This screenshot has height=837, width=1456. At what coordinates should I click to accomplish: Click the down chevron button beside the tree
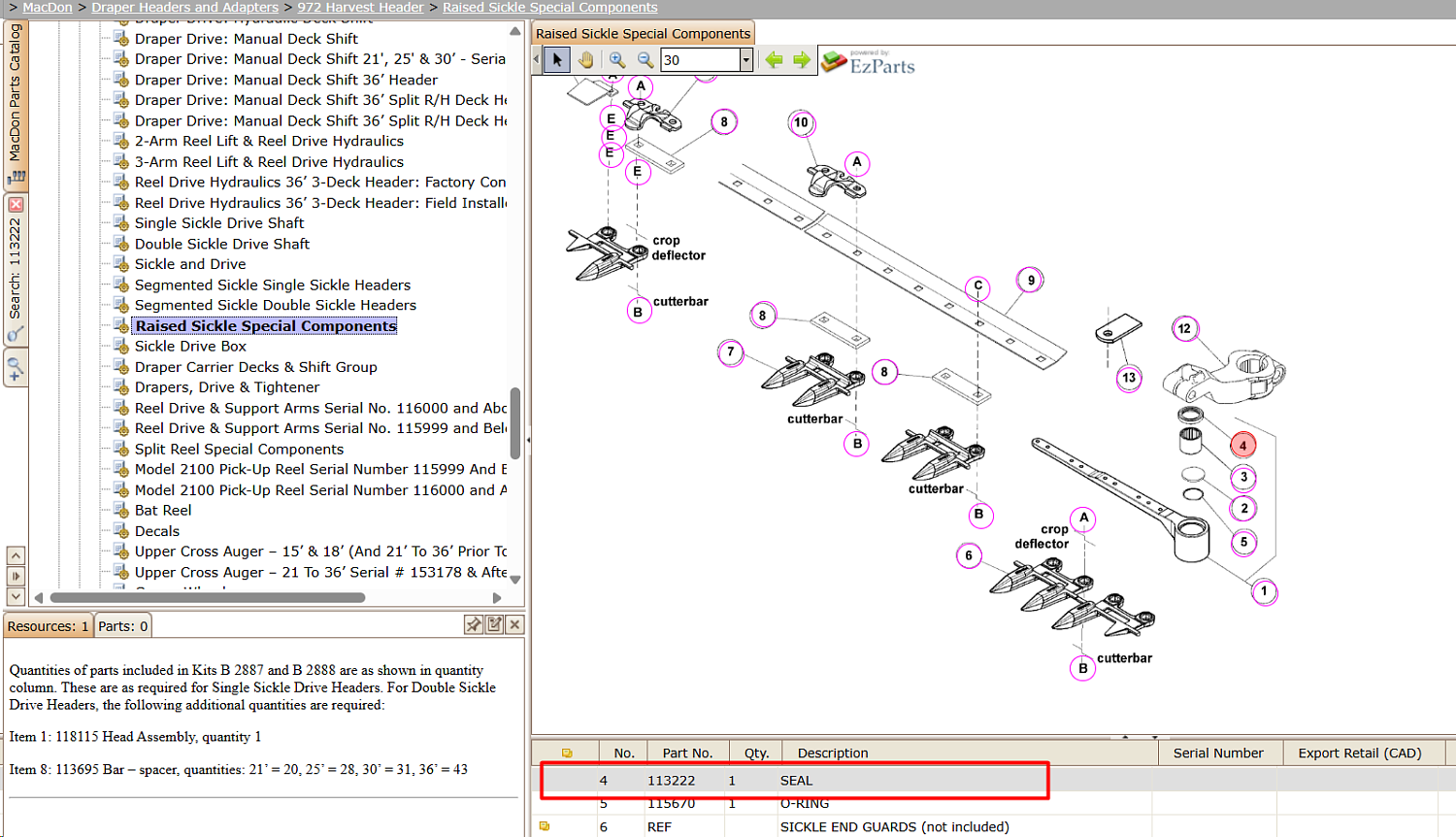point(16,596)
